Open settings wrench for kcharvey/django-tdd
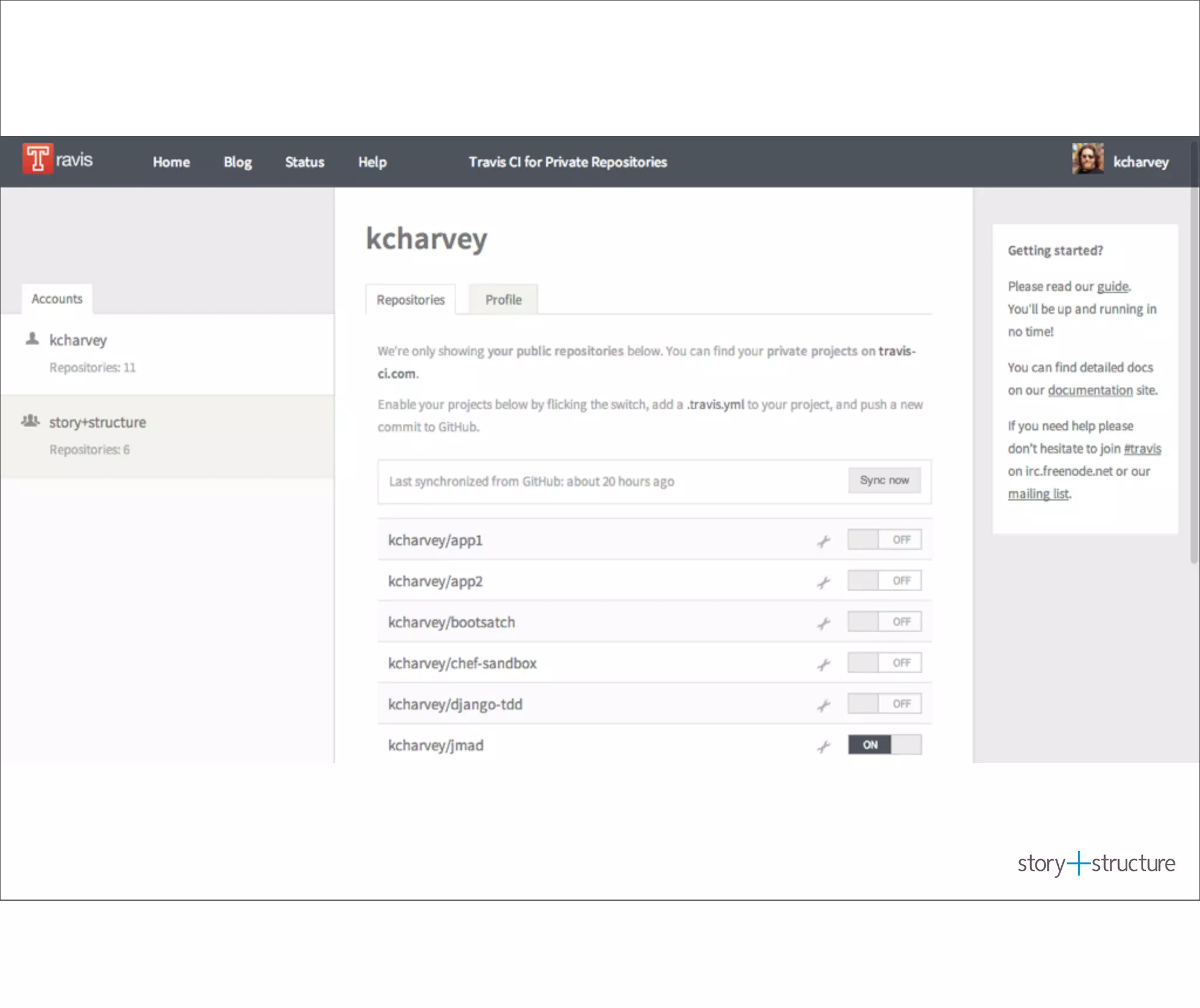Screen dimensions: 1200x1008 pyautogui.click(x=824, y=705)
